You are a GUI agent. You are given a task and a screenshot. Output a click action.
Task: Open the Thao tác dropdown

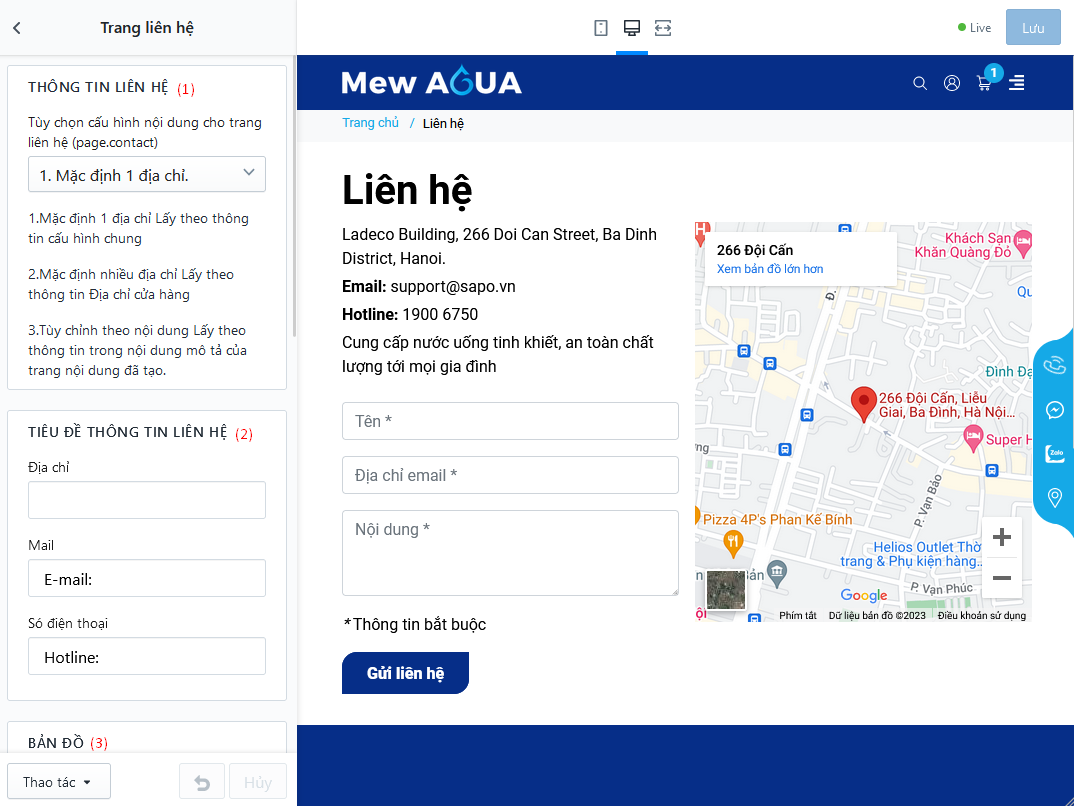coord(59,781)
